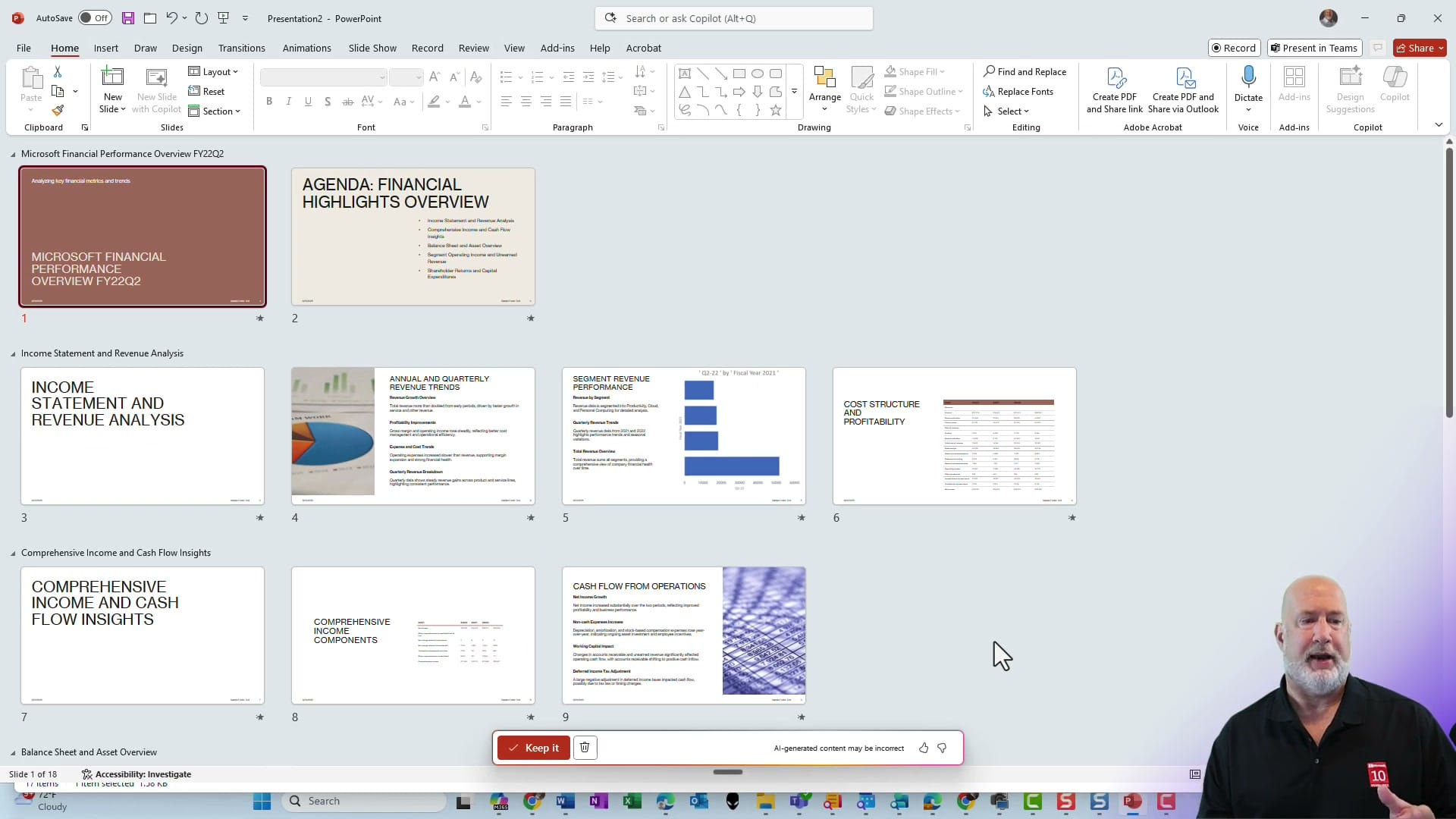Screen dimensions: 1456x819
Task: Open the Font Color swatch dropdown
Action: (x=477, y=101)
